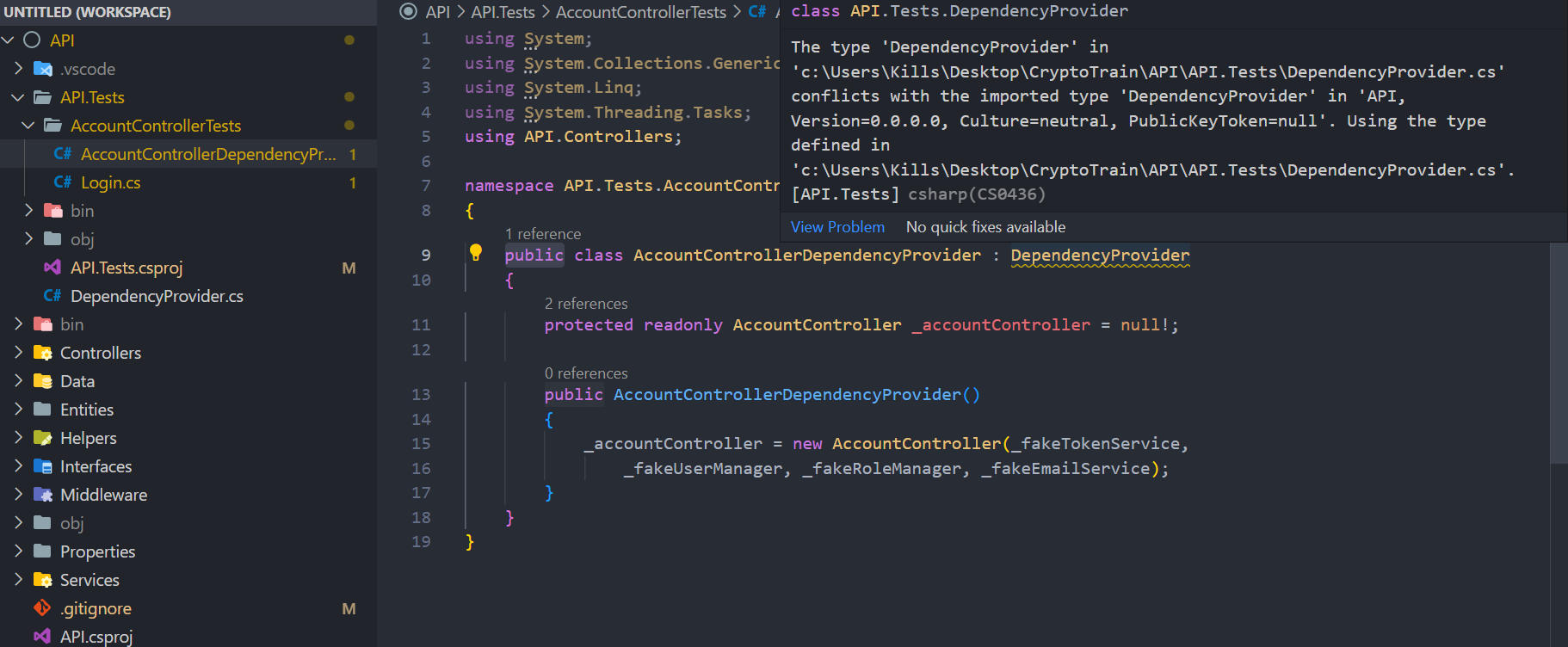
Task: Expand the Services folder chevron
Action: point(19,580)
